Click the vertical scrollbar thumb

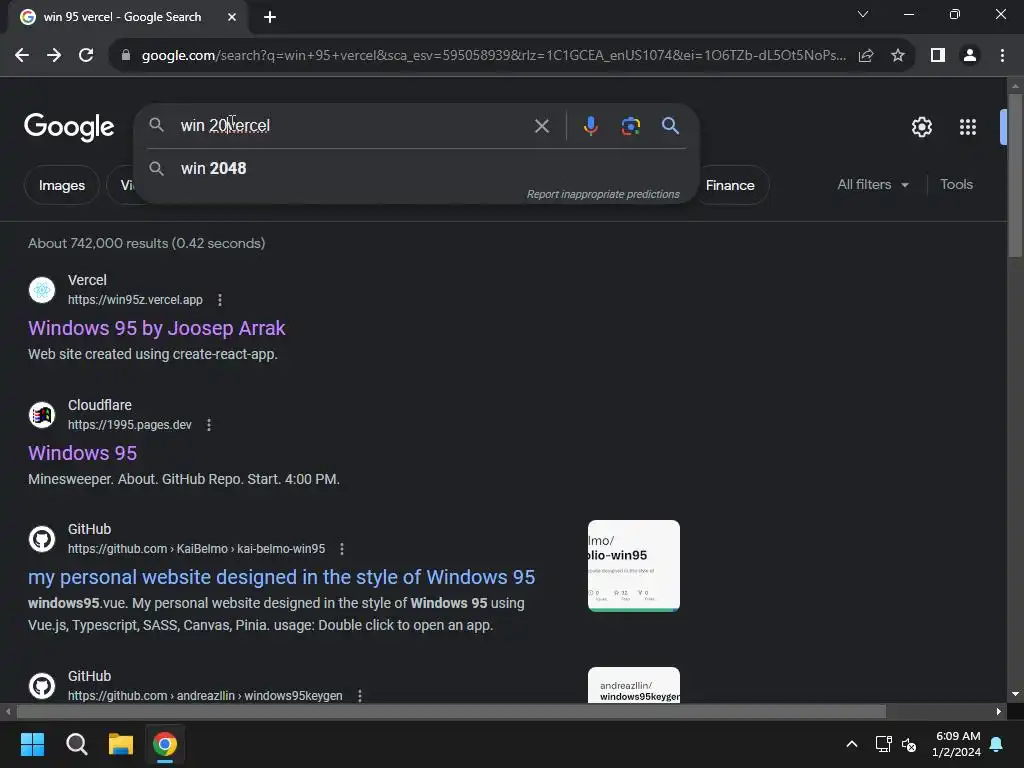tap(1015, 175)
